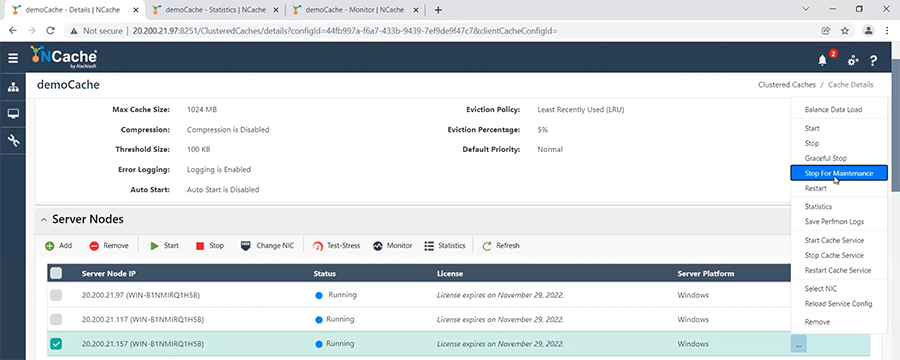Remove the selected server node
Viewport: 900px width, 360px height.
109,246
